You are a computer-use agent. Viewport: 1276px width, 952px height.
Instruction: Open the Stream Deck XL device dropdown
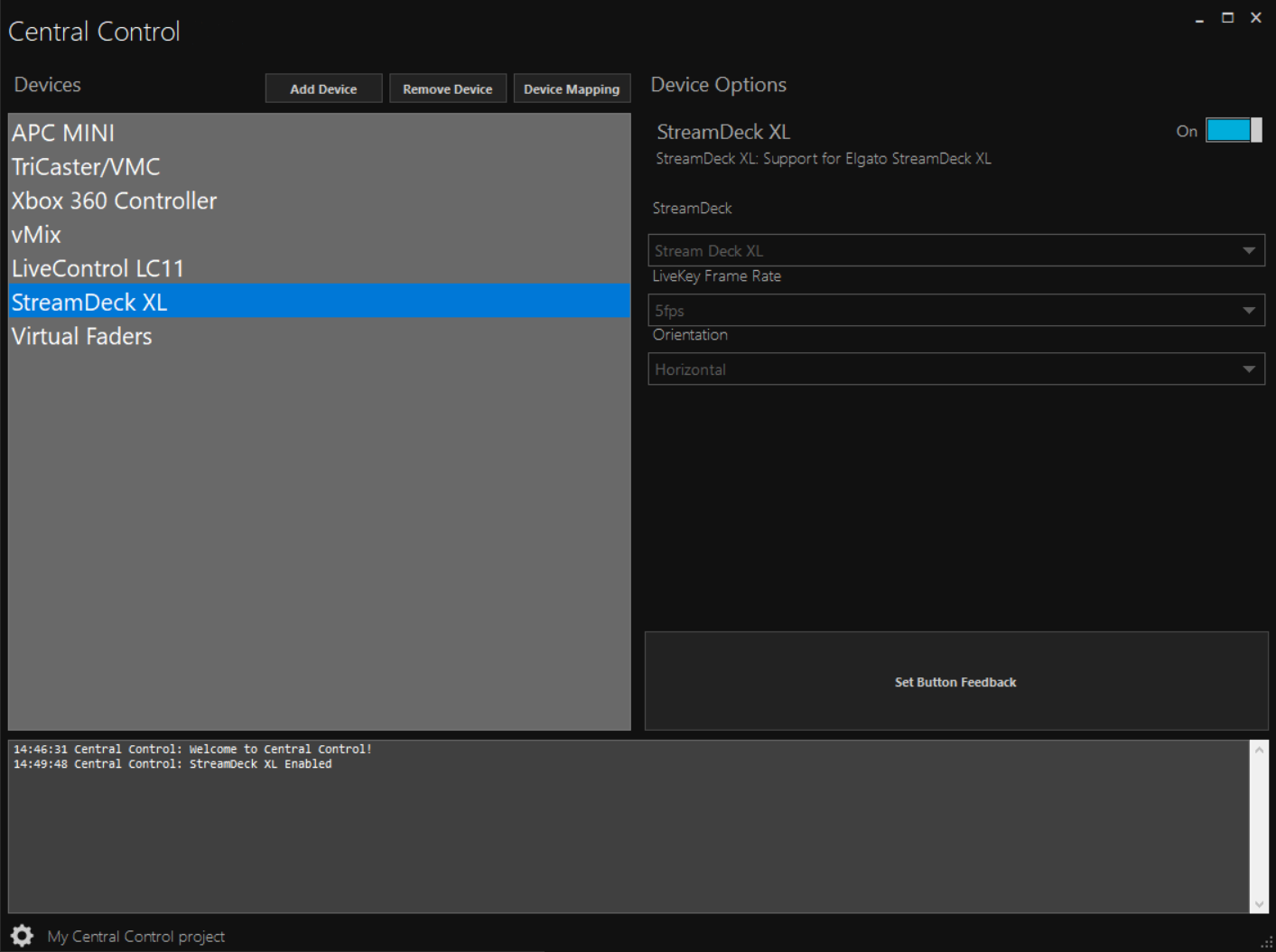[x=956, y=250]
